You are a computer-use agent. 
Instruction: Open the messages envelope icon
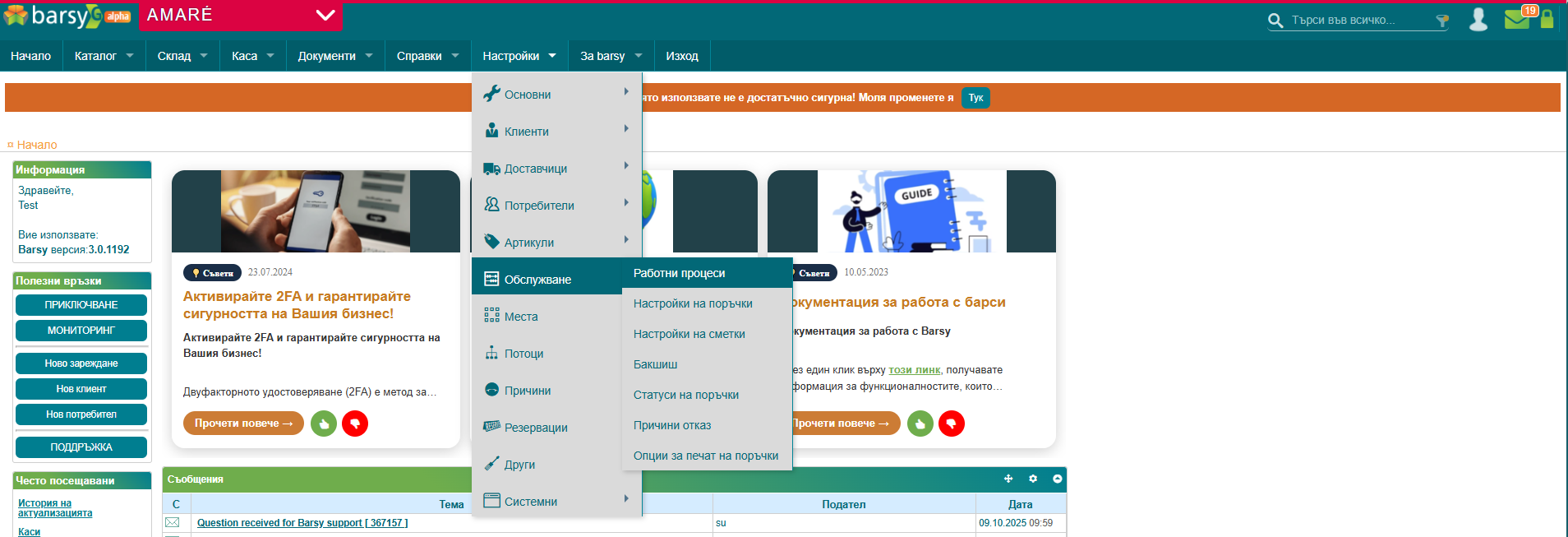[1517, 19]
